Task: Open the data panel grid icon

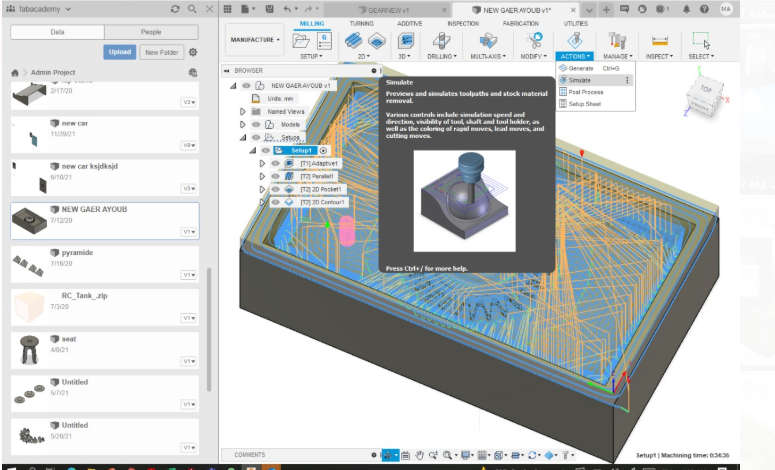Action: pyautogui.click(x=227, y=9)
